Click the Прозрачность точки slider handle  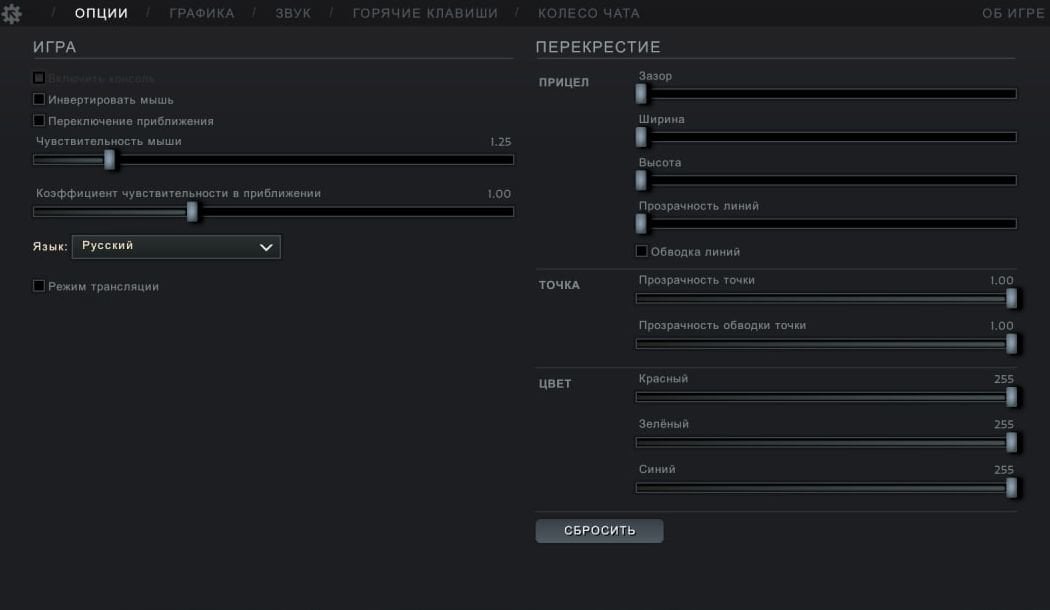coord(1012,299)
